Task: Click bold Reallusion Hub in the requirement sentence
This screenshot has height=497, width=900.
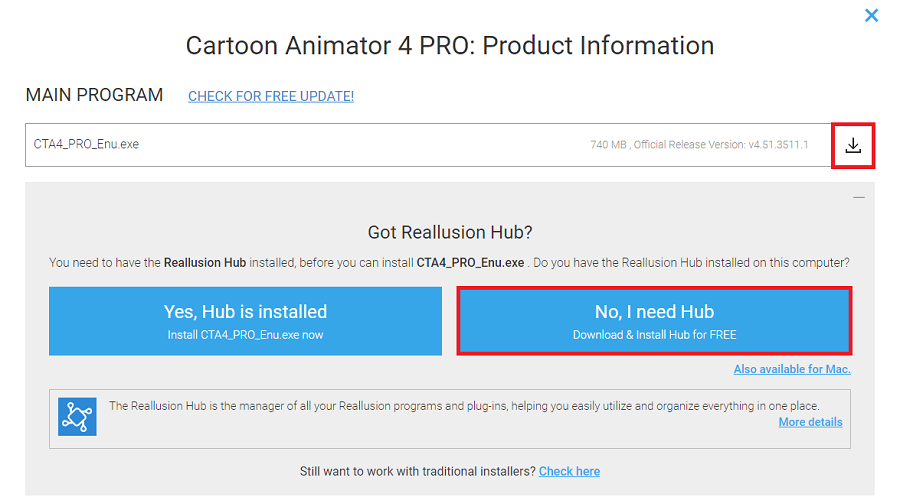Action: pos(208,262)
